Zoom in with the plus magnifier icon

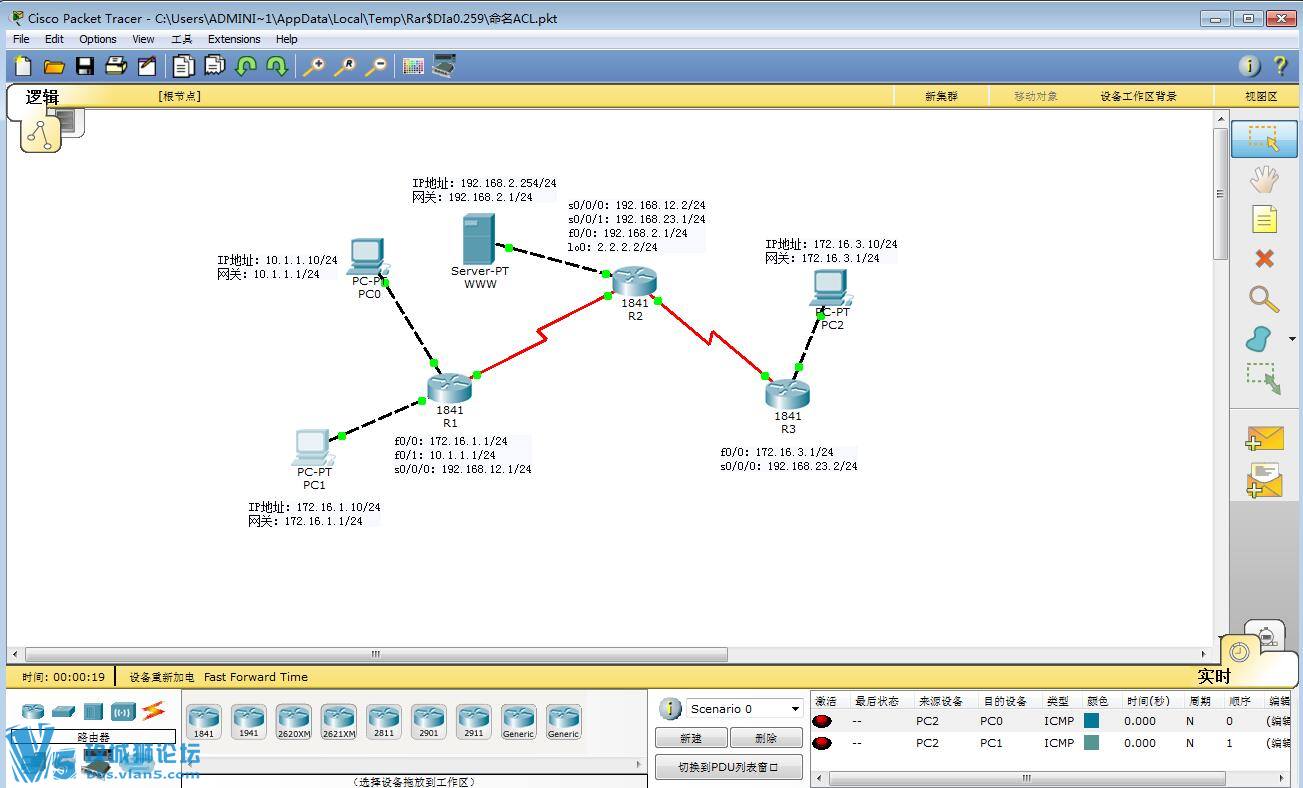pyautogui.click(x=314, y=66)
